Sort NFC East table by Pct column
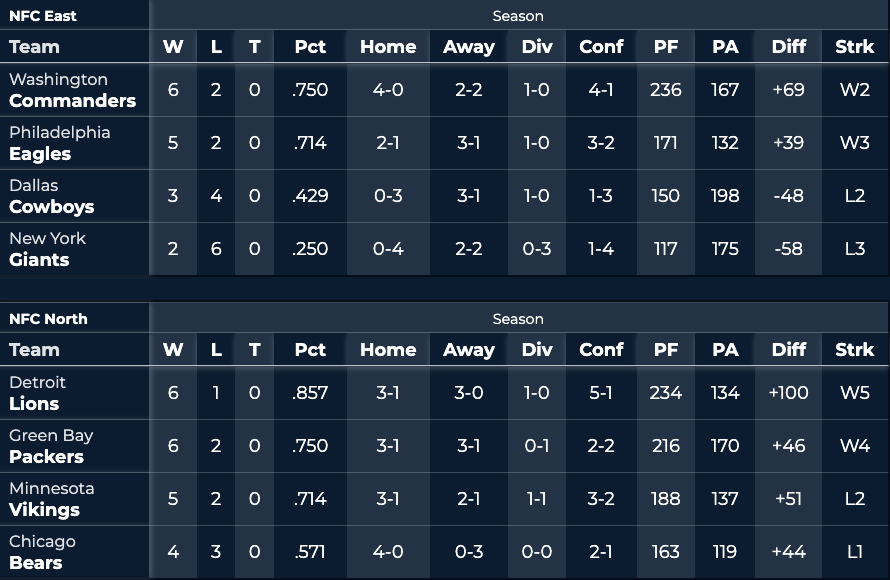890x580 pixels. pyautogui.click(x=310, y=46)
